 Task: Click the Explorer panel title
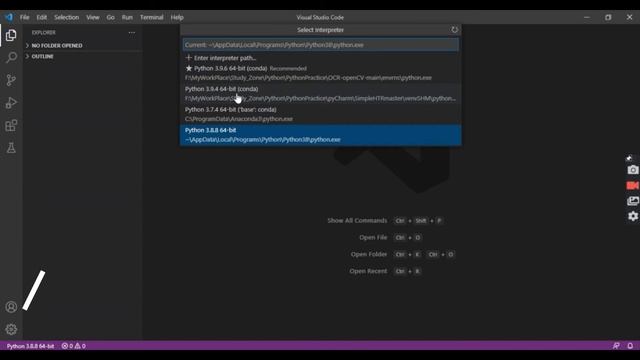point(44,32)
